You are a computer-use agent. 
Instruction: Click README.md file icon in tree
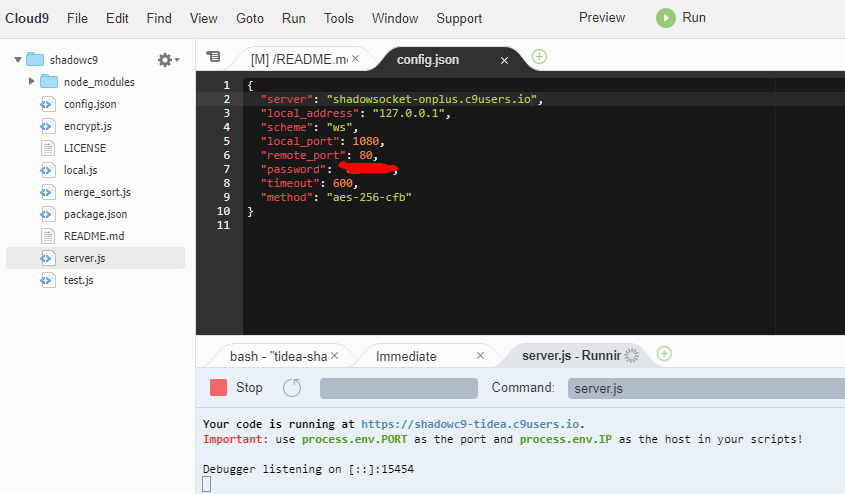(x=48, y=236)
